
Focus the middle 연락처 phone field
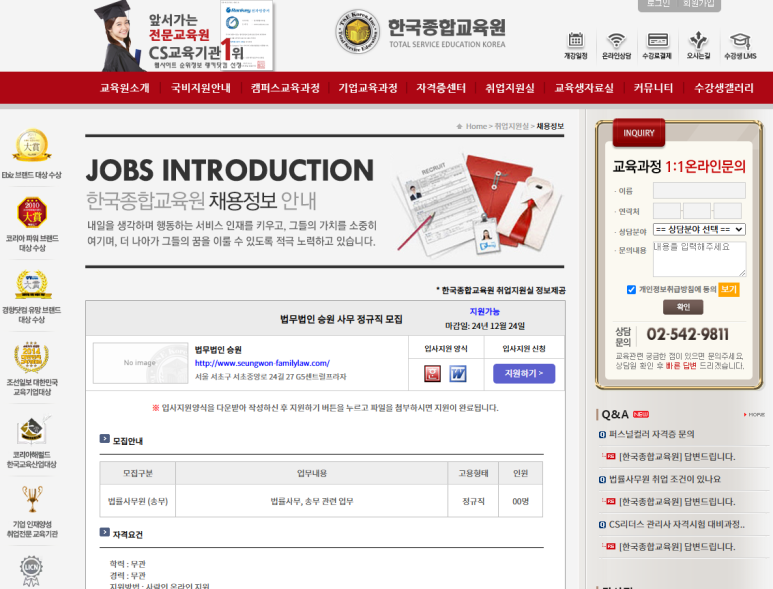pos(697,211)
